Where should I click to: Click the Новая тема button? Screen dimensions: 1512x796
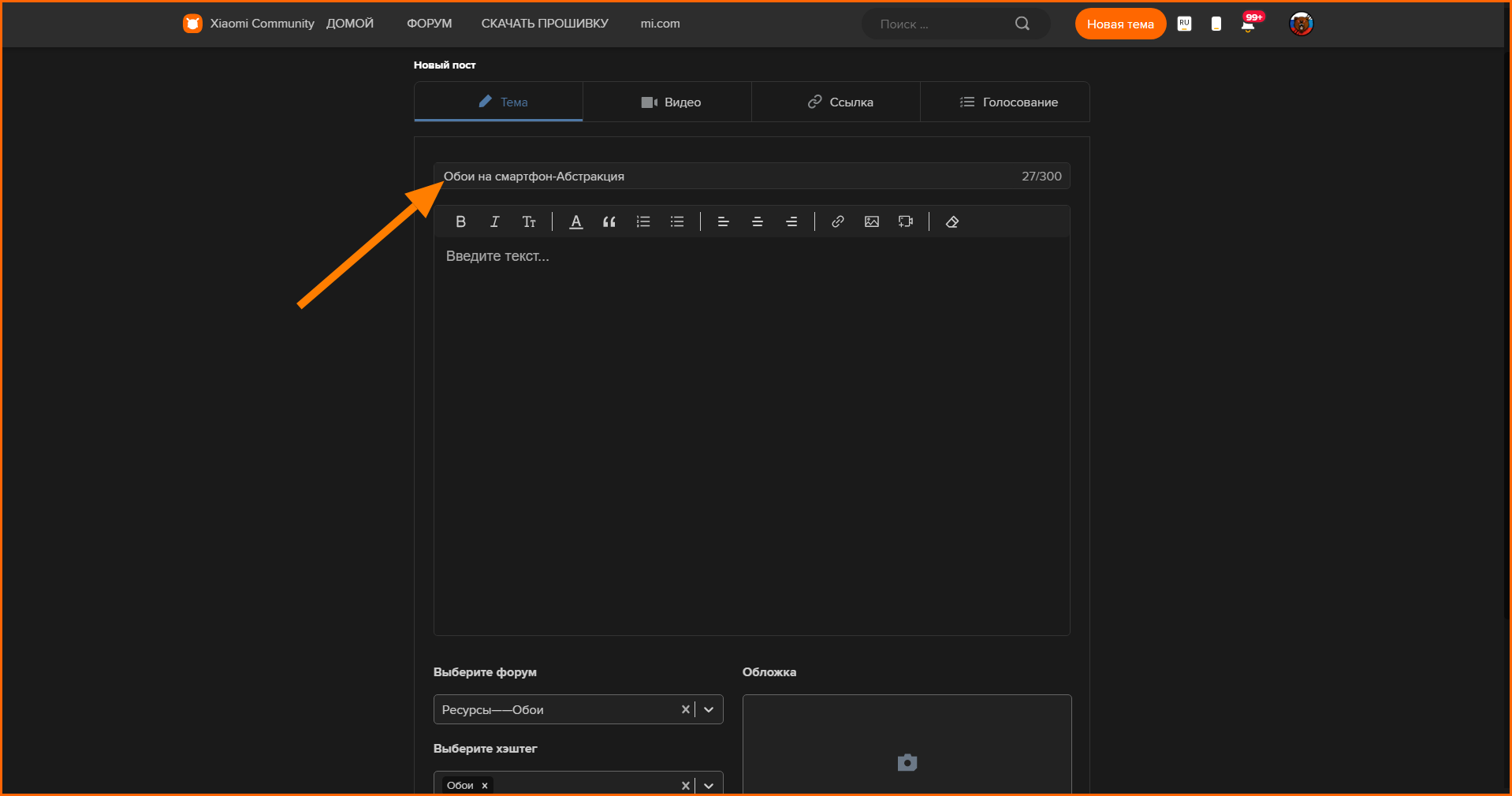tap(1120, 24)
